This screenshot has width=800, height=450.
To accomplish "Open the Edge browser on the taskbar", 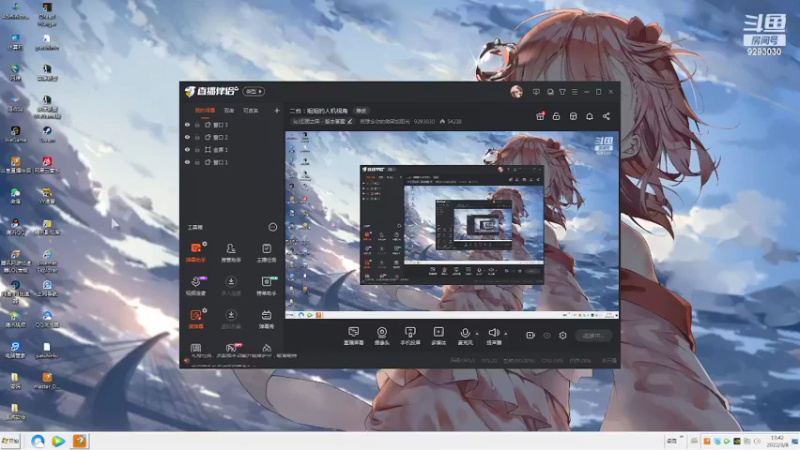I will 38,441.
